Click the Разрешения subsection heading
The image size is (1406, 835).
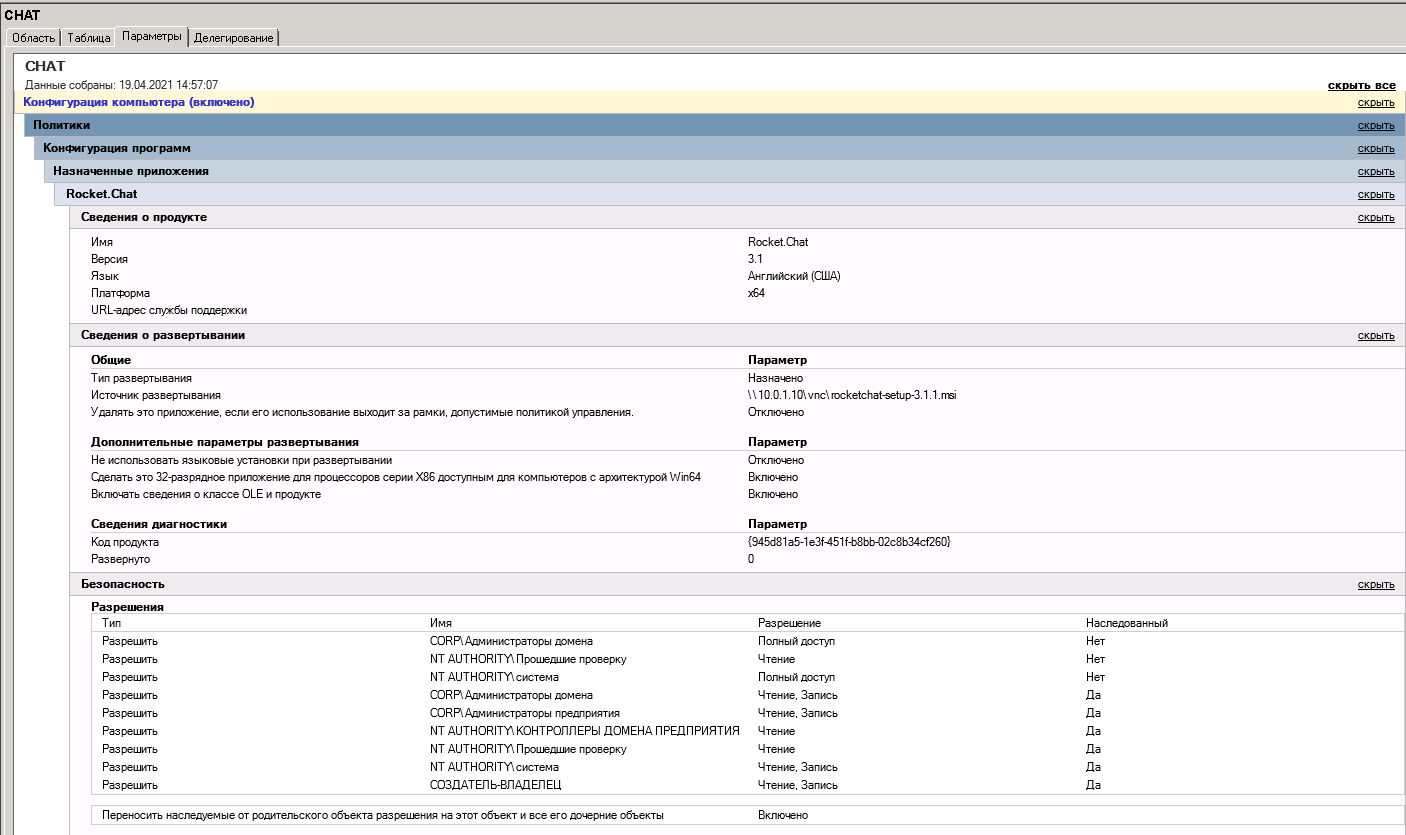tap(128, 606)
